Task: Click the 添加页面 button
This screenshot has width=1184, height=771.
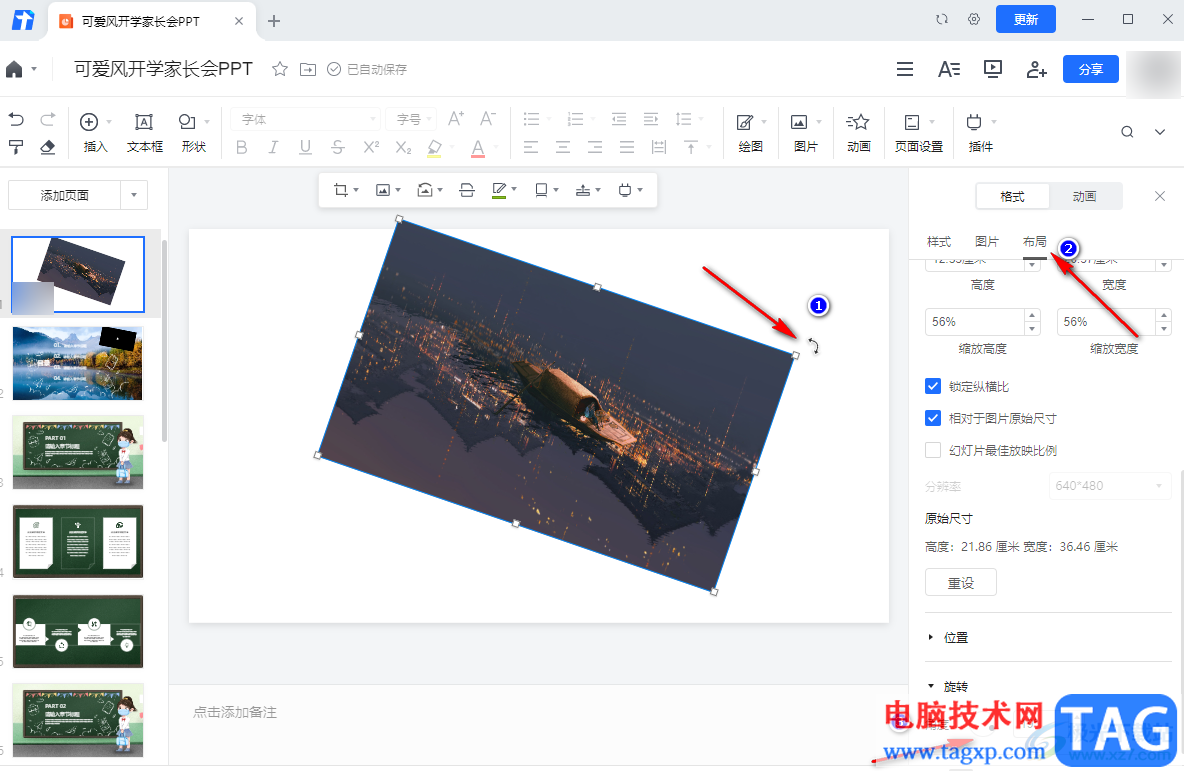Action: pos(64,195)
